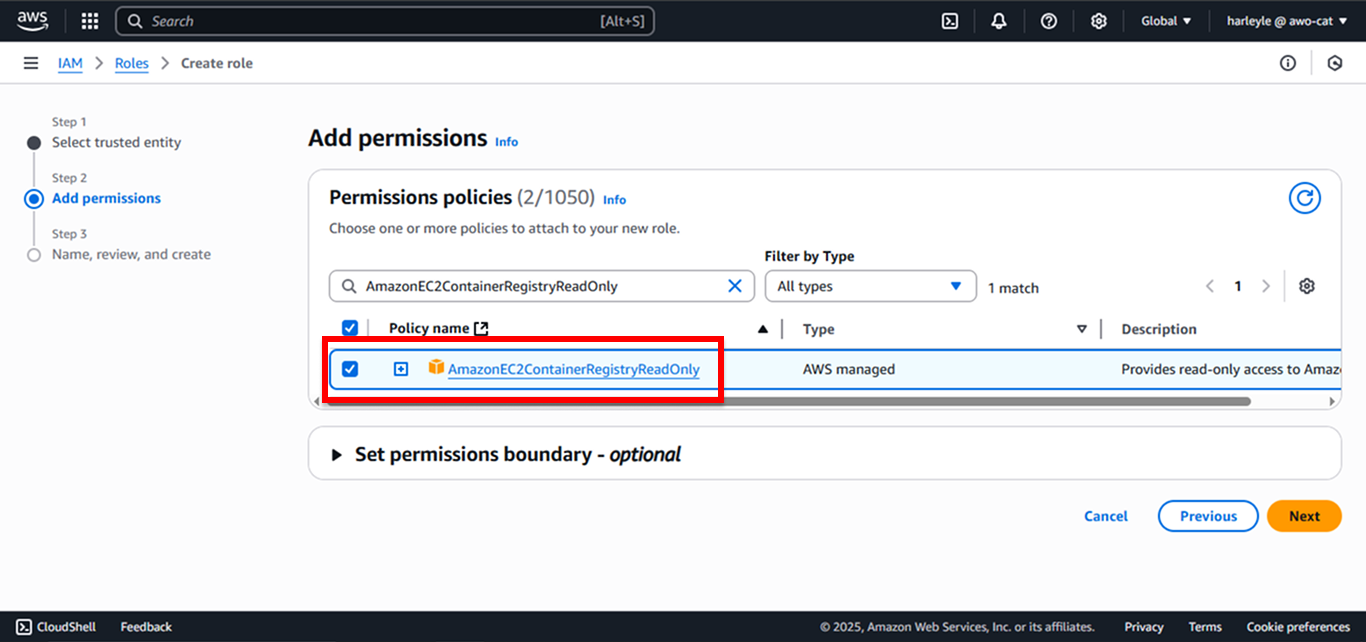Toggle the select-all policies checkbox
The image size is (1366, 642).
point(350,328)
